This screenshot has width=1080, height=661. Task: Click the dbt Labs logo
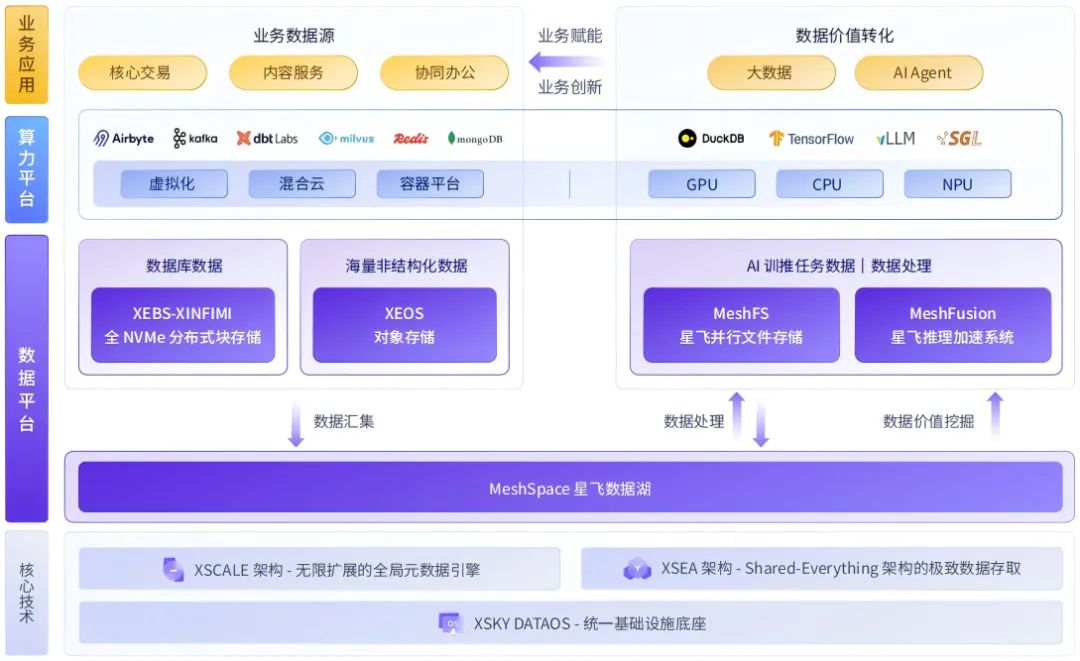[267, 138]
